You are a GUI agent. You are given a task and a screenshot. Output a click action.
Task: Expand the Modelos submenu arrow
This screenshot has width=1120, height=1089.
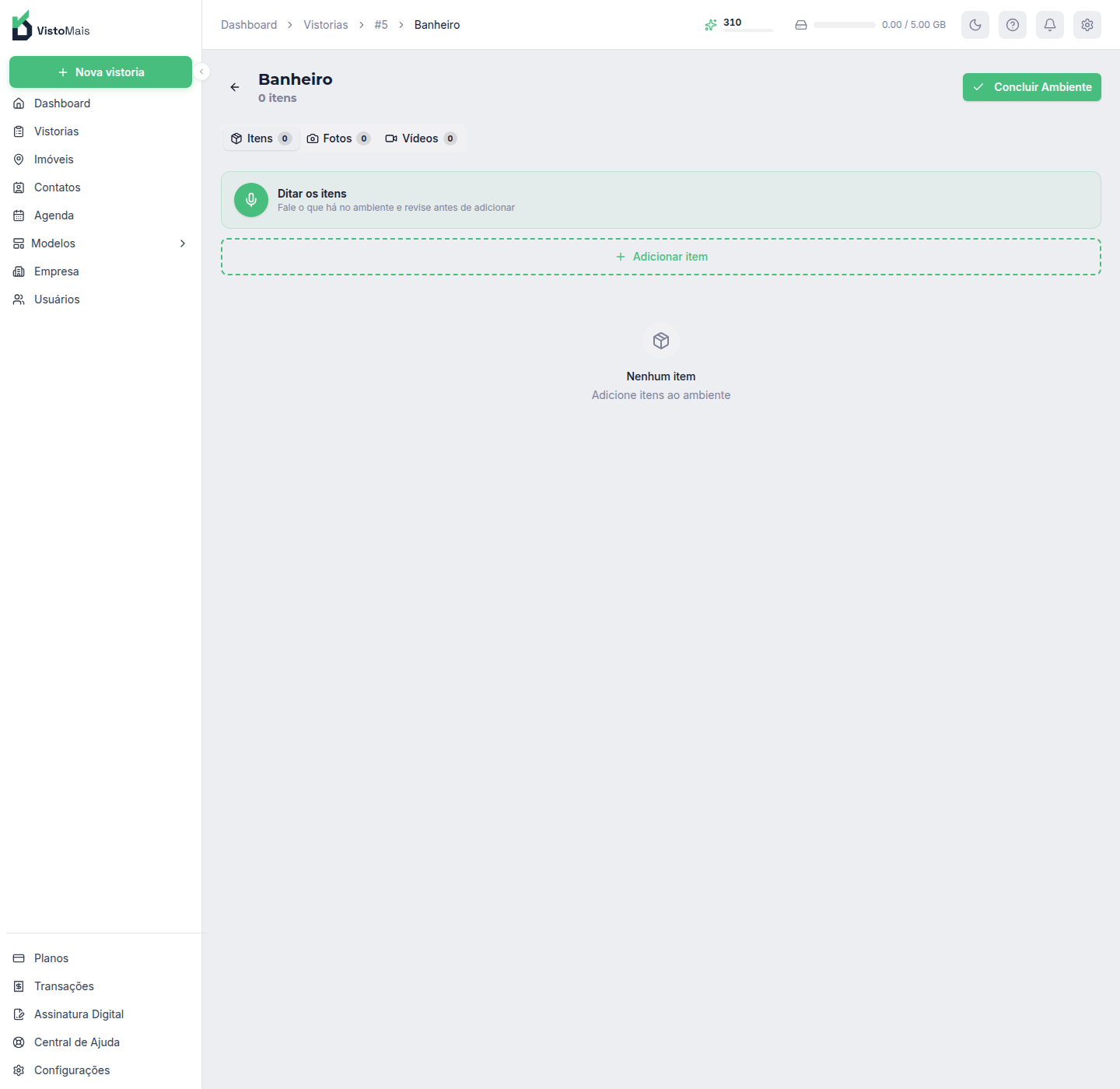[183, 243]
